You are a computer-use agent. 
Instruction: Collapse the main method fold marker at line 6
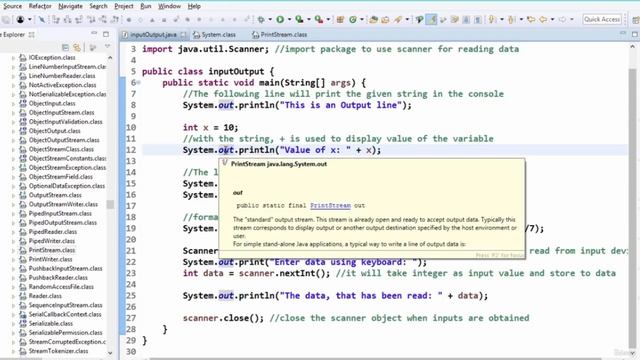coord(139,83)
